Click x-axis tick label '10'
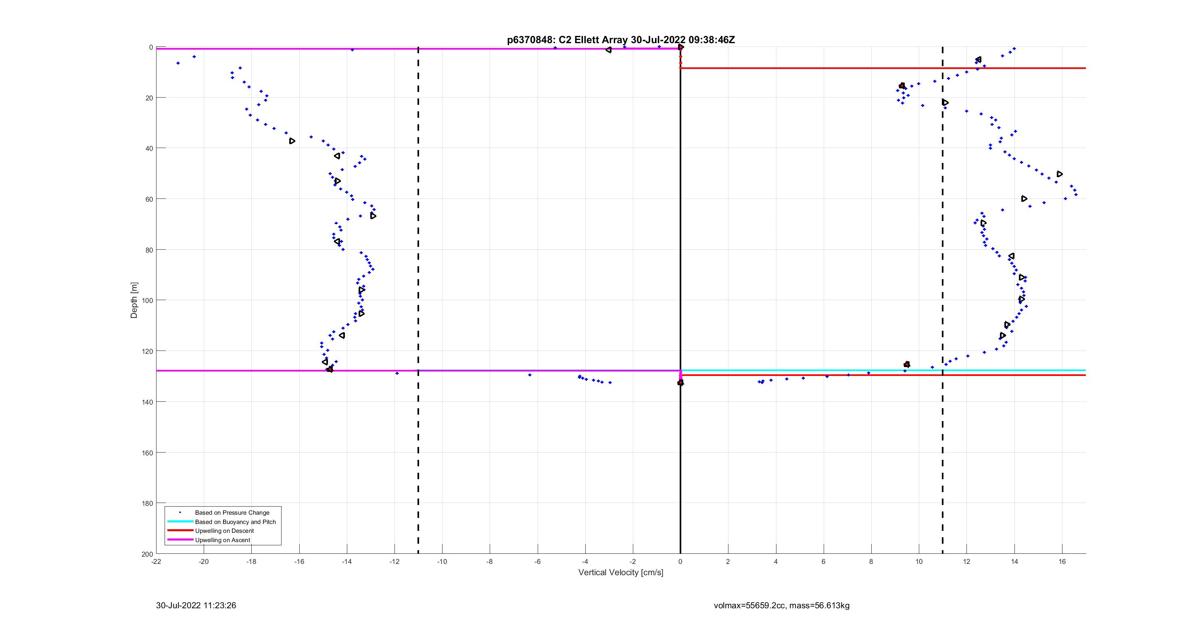Image resolution: width=1200 pixels, height=622 pixels. (919, 562)
